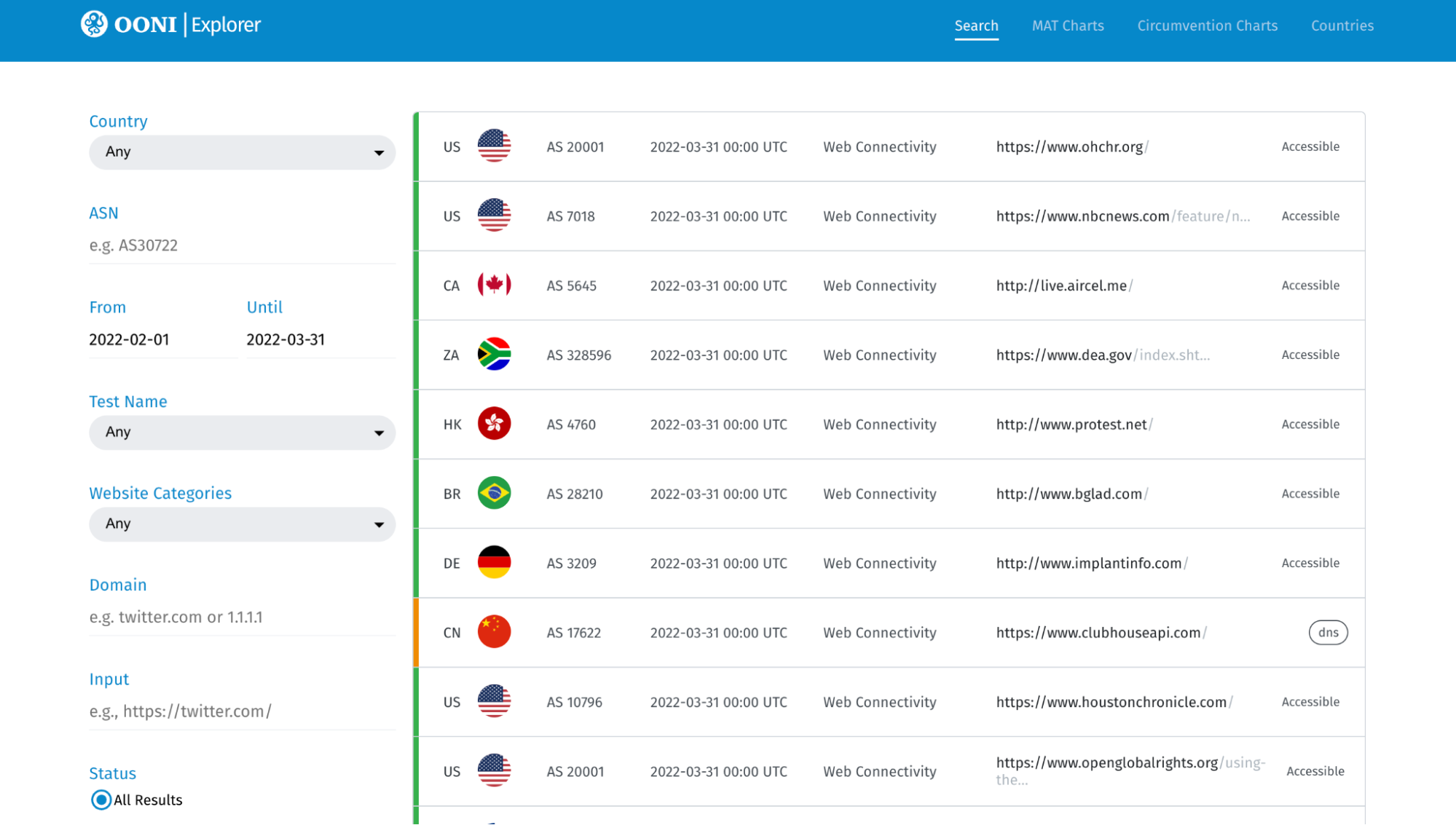
Task: Open the www.ohchr.org measurement result
Action: point(1069,147)
